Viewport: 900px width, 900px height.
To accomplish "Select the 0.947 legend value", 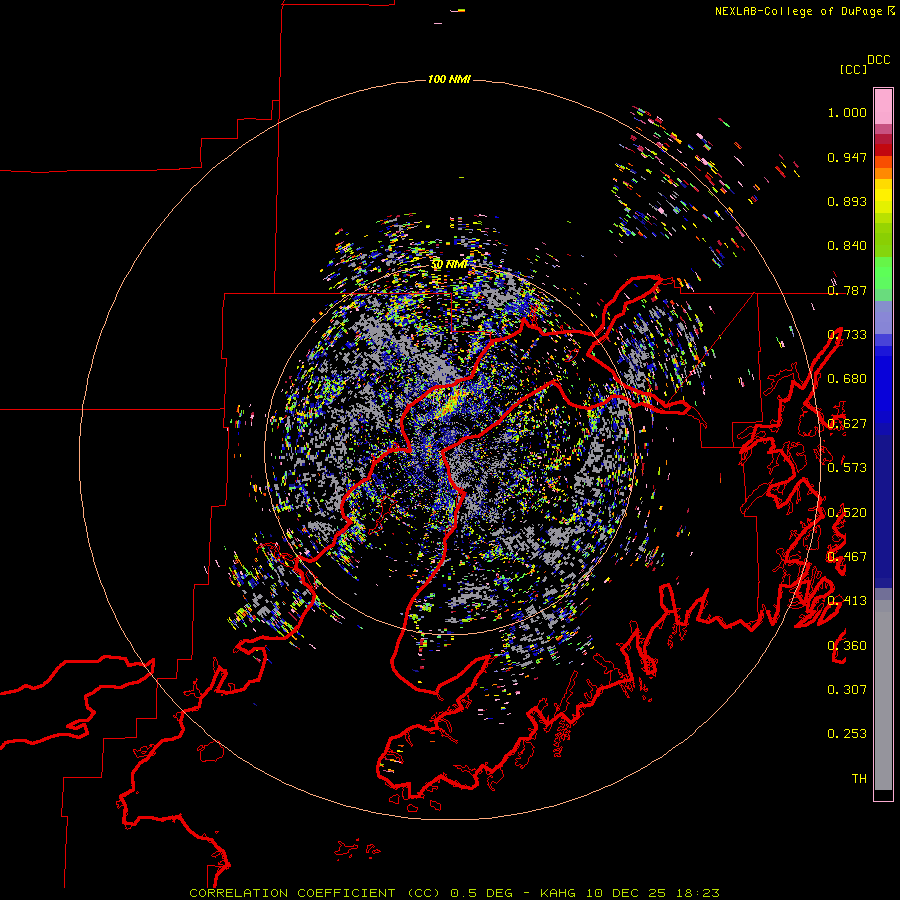I will tap(847, 157).
